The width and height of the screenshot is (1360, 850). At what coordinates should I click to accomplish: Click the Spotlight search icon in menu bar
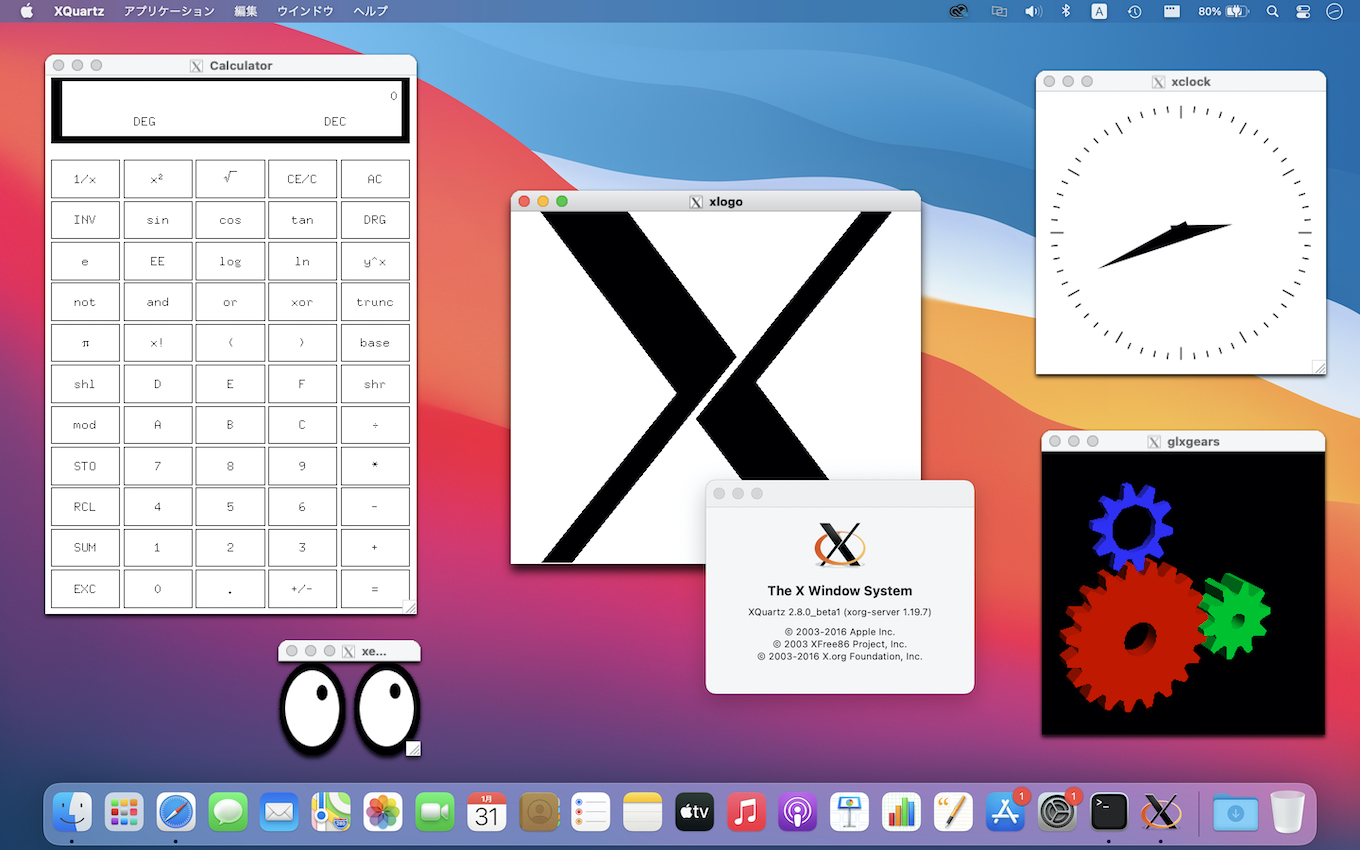tap(1272, 12)
